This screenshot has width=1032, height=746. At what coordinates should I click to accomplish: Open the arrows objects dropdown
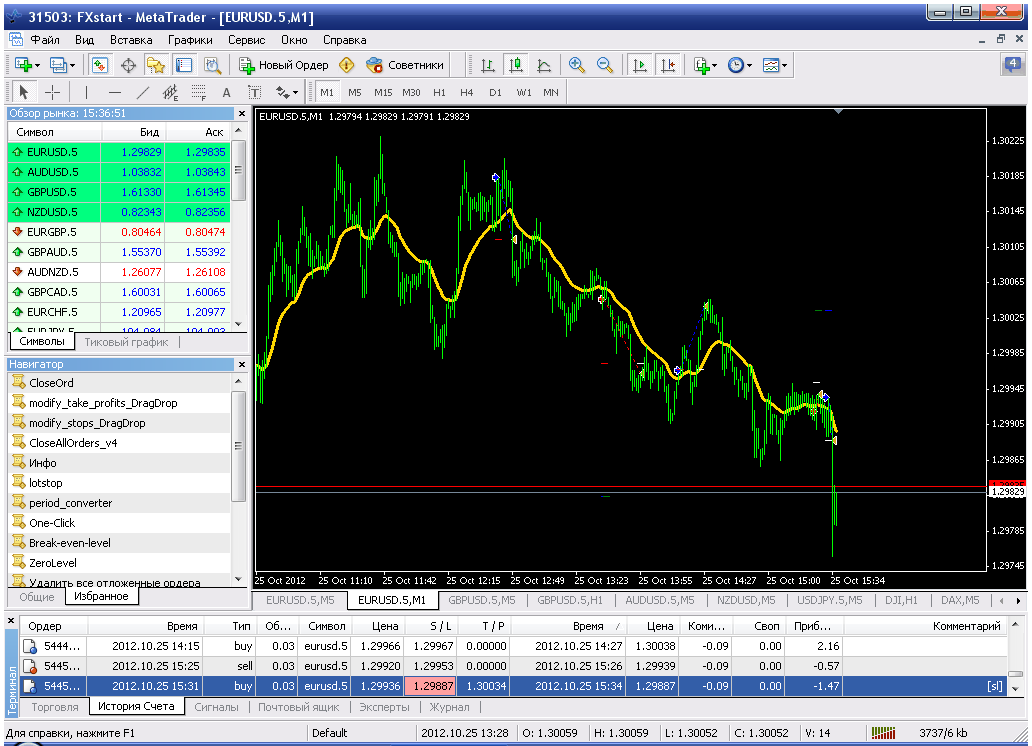point(286,93)
